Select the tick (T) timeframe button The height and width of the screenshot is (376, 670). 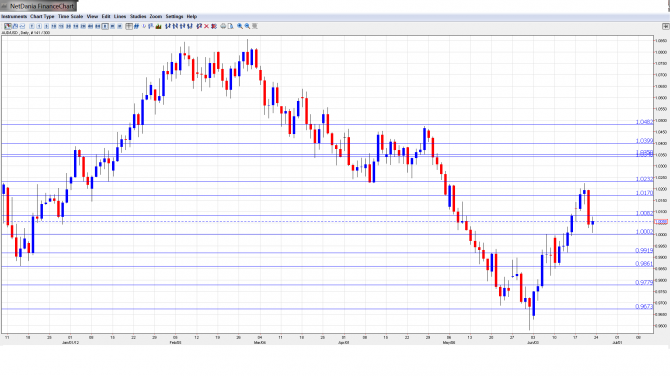tap(32, 26)
